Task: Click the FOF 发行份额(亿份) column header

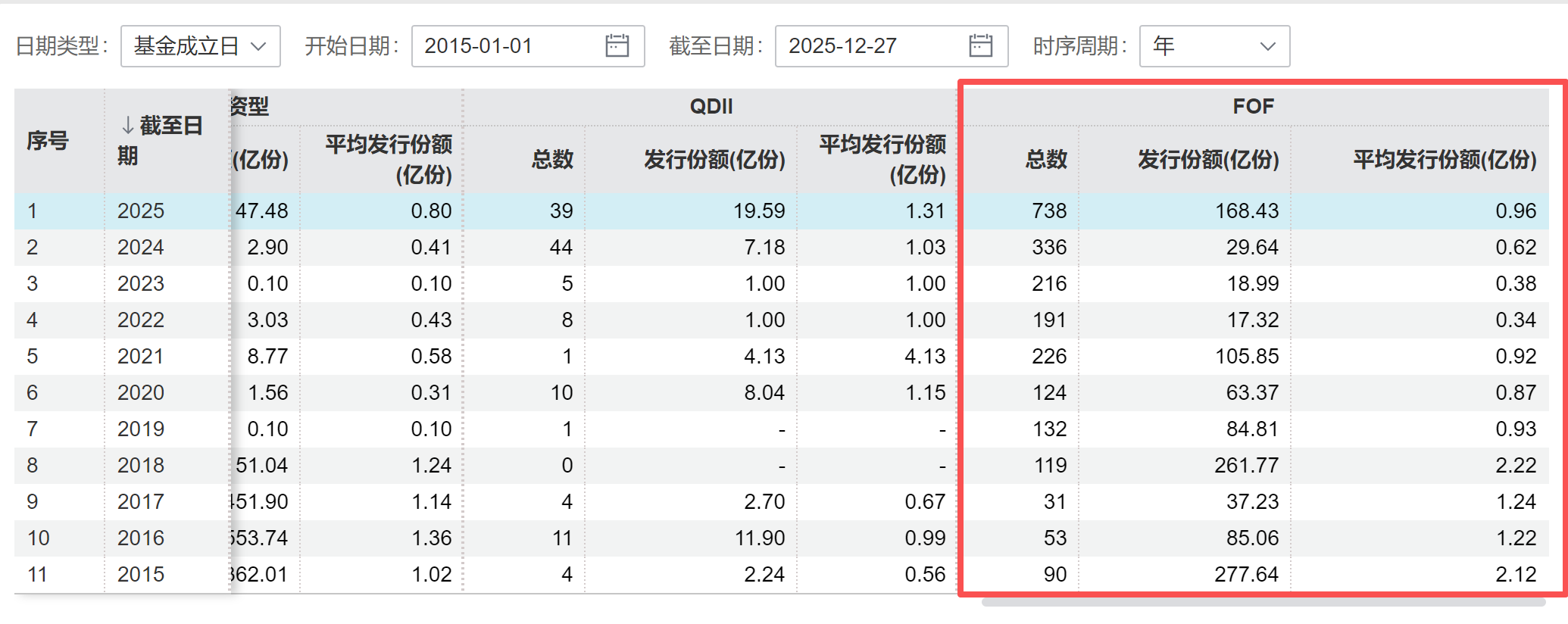Action: pos(1207,159)
